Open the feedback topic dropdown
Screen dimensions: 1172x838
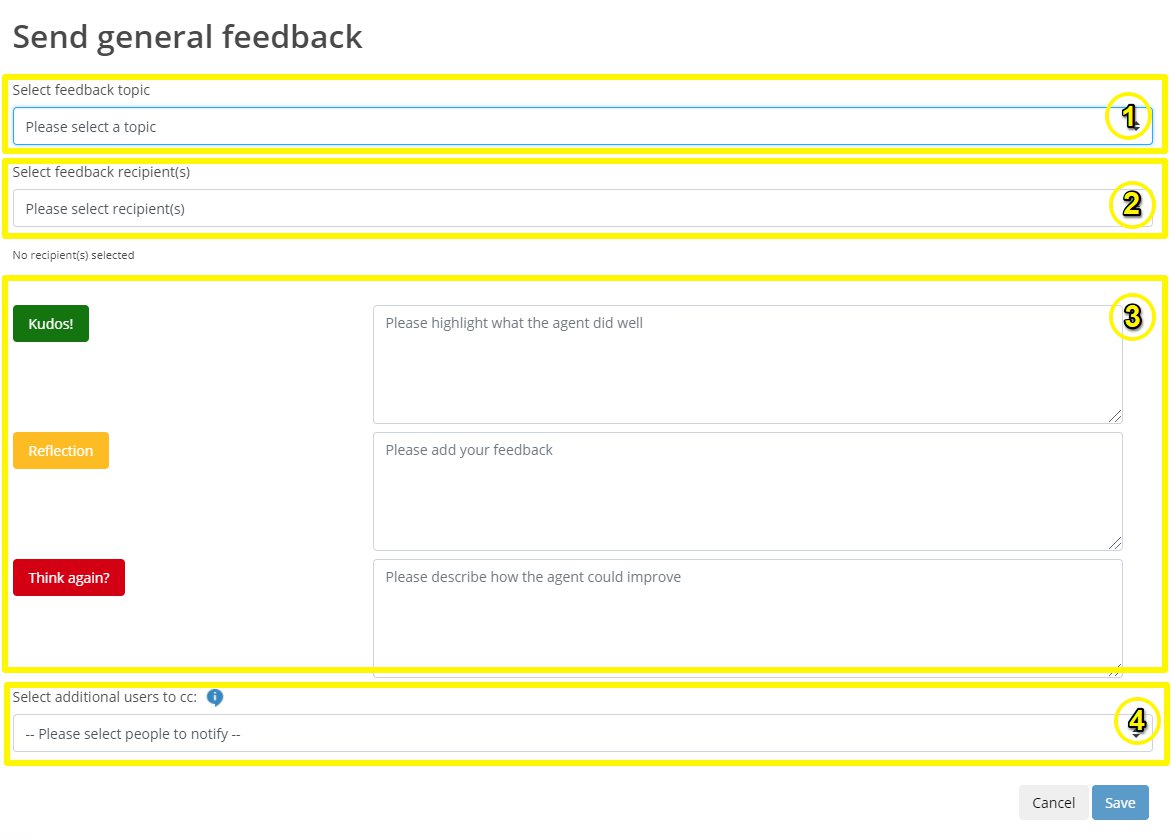pyautogui.click(x=582, y=126)
